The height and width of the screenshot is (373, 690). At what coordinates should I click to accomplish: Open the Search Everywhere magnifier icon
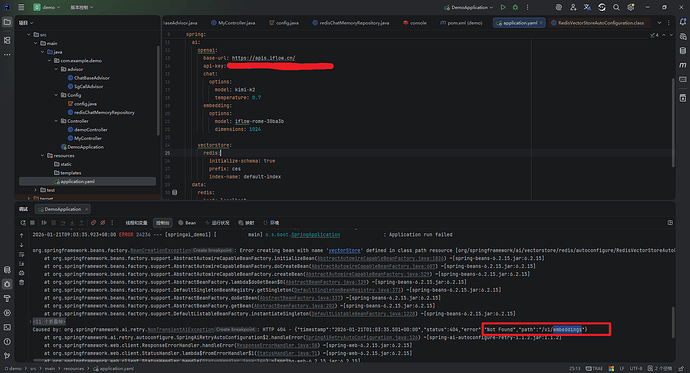[616, 7]
